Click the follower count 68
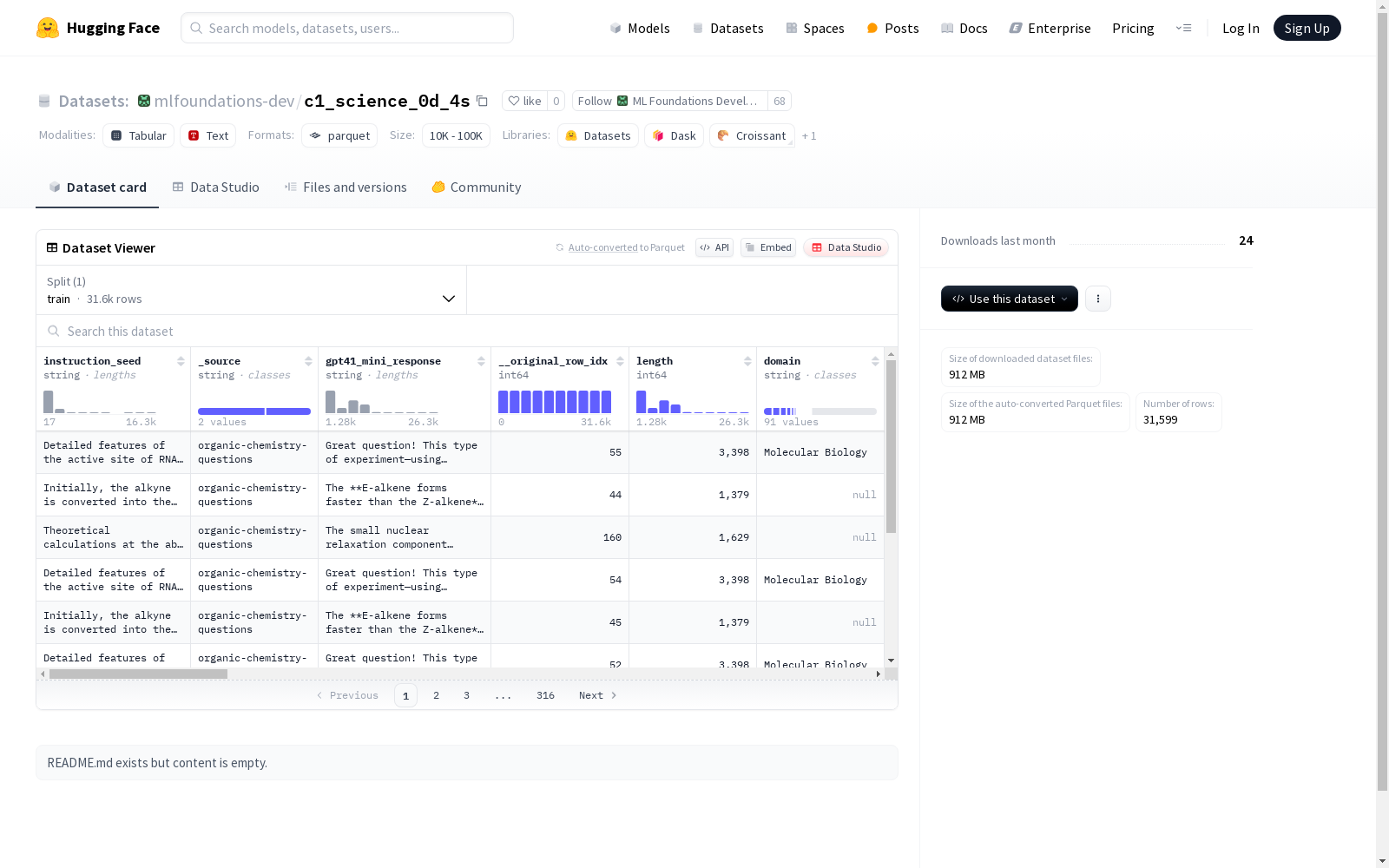Screen dimensions: 1389x868 (x=780, y=101)
